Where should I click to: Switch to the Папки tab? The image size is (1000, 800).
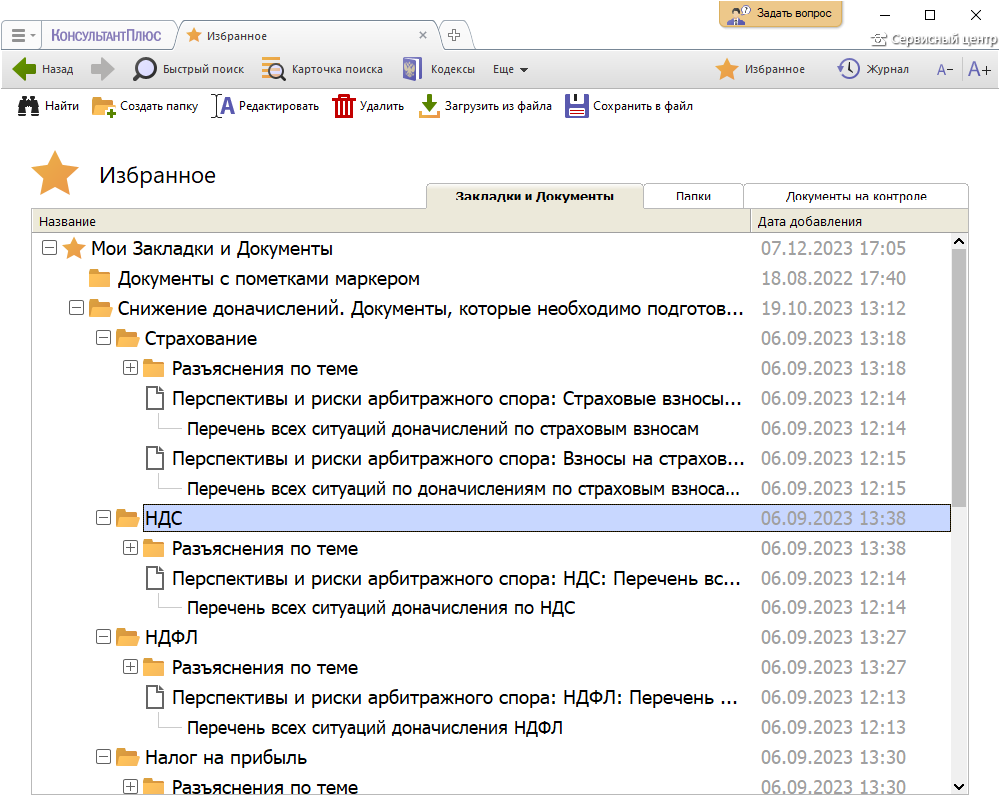(x=693, y=196)
